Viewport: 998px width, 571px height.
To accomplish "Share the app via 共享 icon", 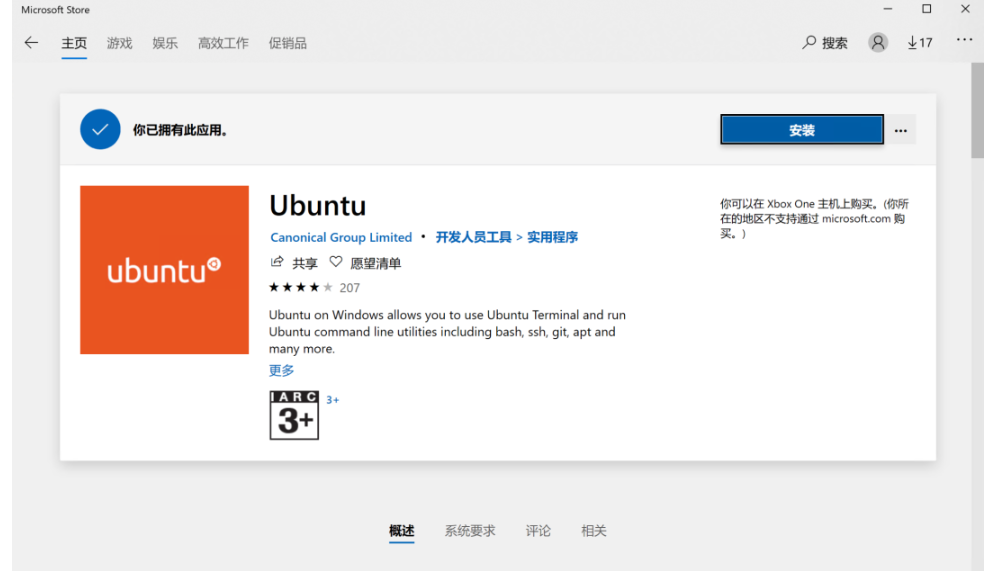I will pos(277,262).
